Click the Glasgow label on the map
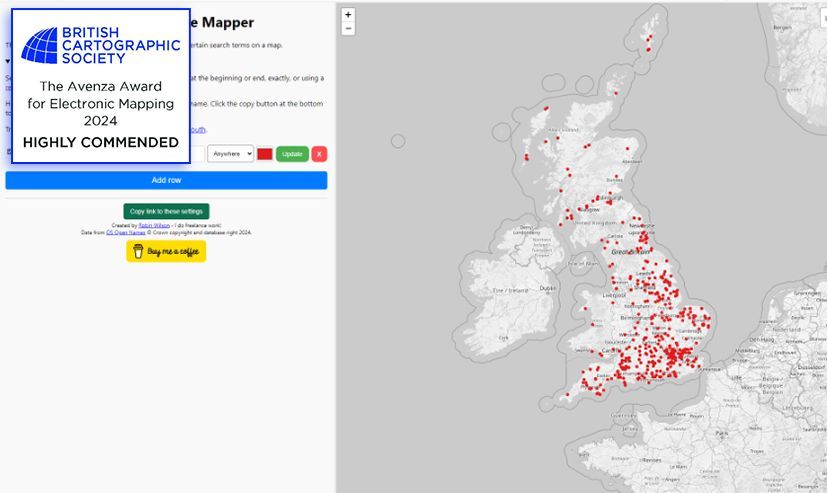Viewport: 827px width, 493px height. tap(590, 210)
